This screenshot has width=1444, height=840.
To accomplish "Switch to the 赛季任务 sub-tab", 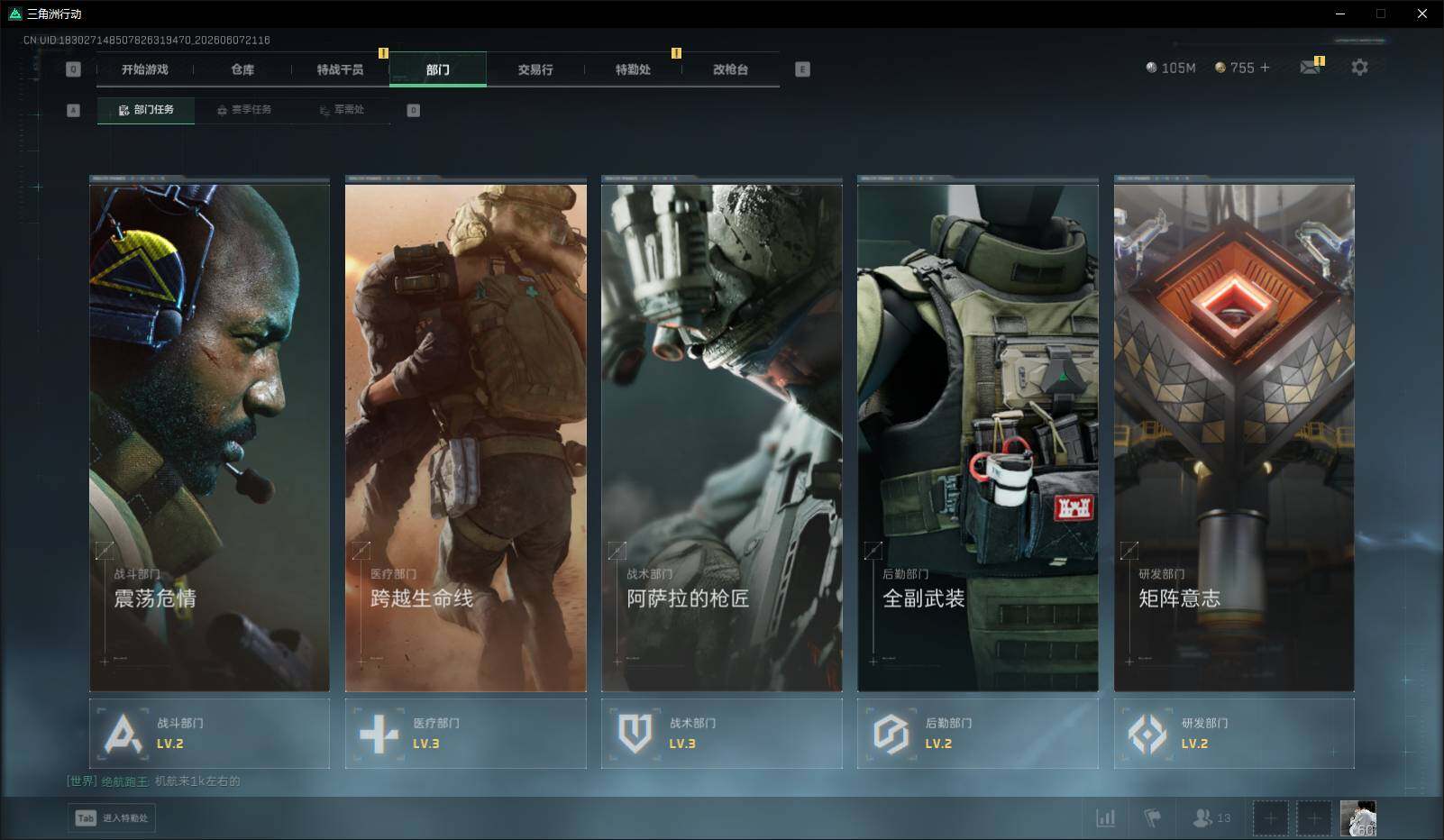I will click(243, 110).
